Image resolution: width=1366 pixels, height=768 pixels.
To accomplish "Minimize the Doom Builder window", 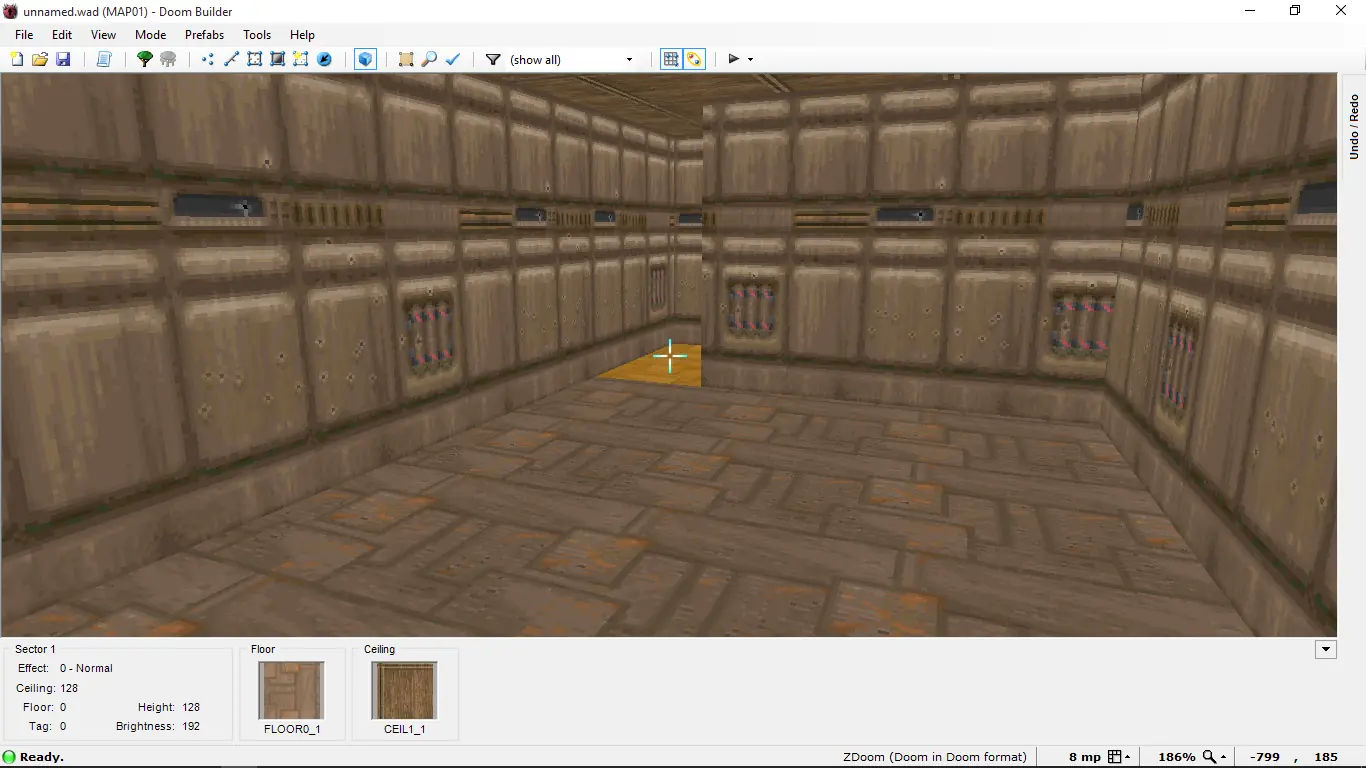I will click(1250, 11).
